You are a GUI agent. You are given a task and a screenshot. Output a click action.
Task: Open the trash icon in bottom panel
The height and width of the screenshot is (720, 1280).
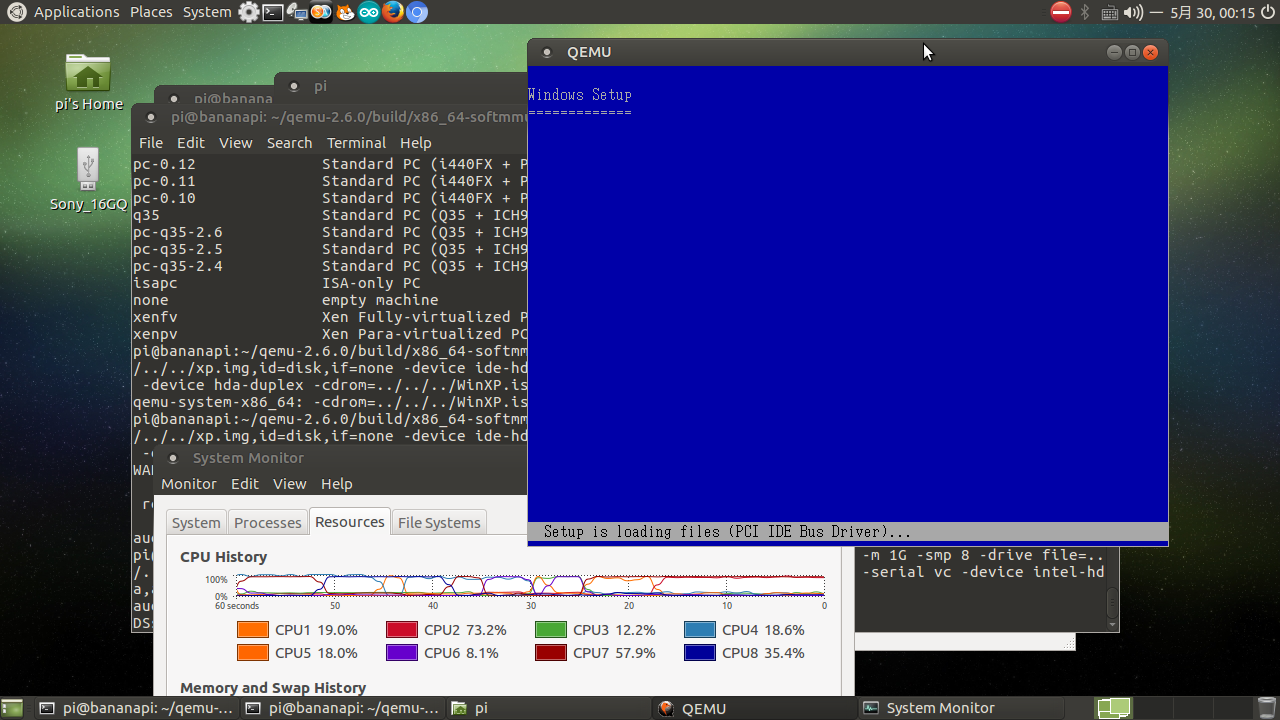point(1267,708)
